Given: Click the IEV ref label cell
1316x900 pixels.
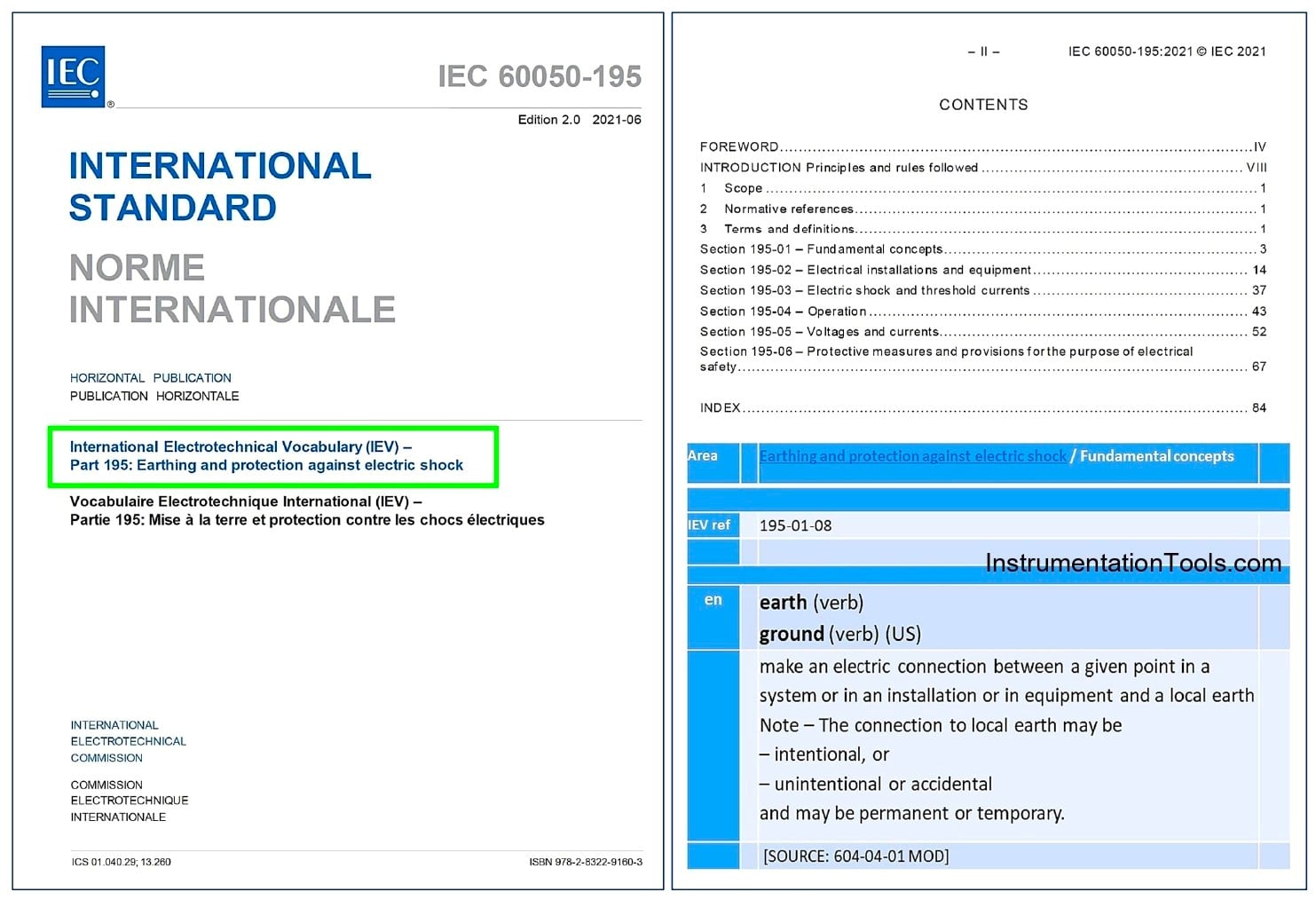Looking at the screenshot, I should (713, 525).
